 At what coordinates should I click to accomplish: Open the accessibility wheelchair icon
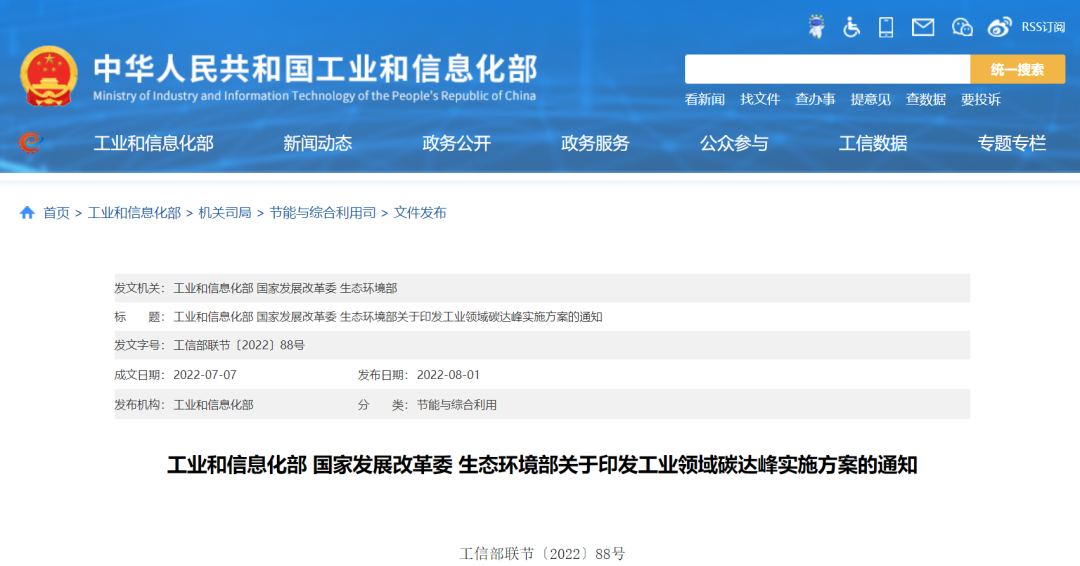pyautogui.click(x=851, y=28)
